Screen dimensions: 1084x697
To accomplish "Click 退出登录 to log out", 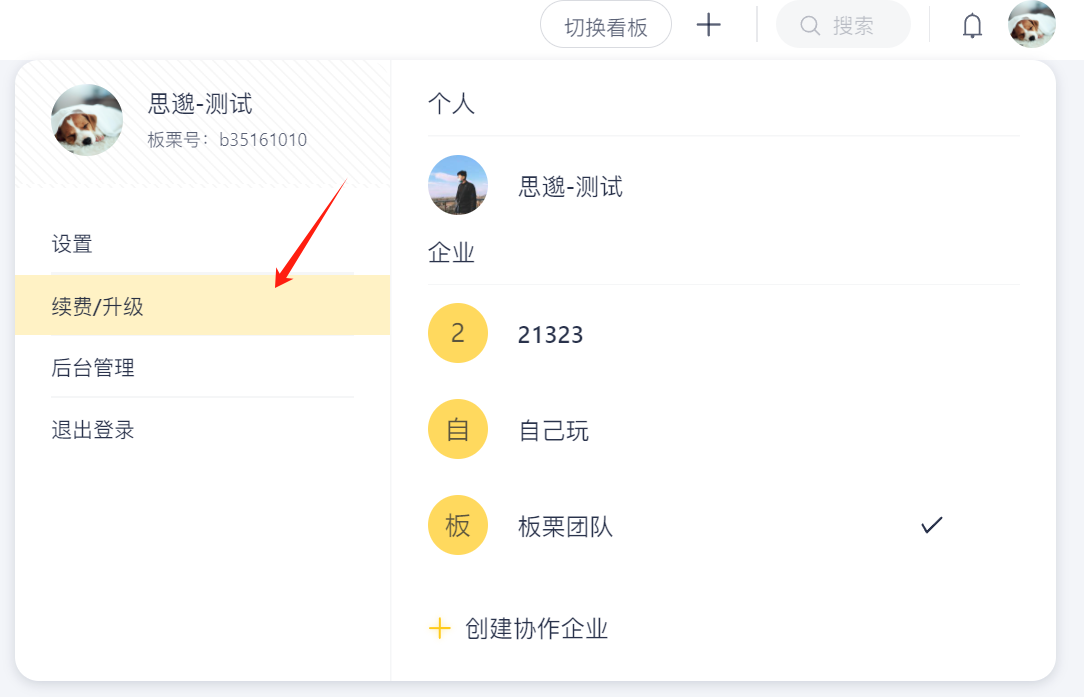I will point(93,430).
